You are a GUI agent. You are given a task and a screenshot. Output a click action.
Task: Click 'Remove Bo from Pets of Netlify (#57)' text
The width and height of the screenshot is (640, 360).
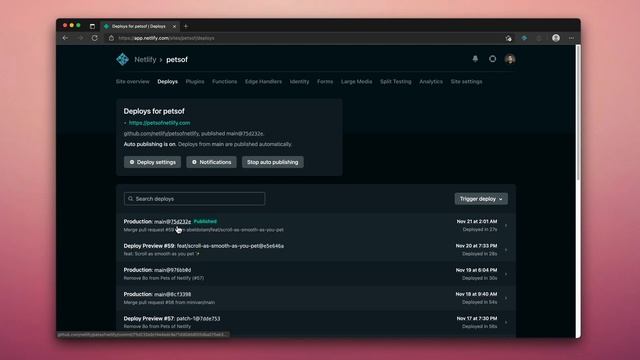[164, 278]
